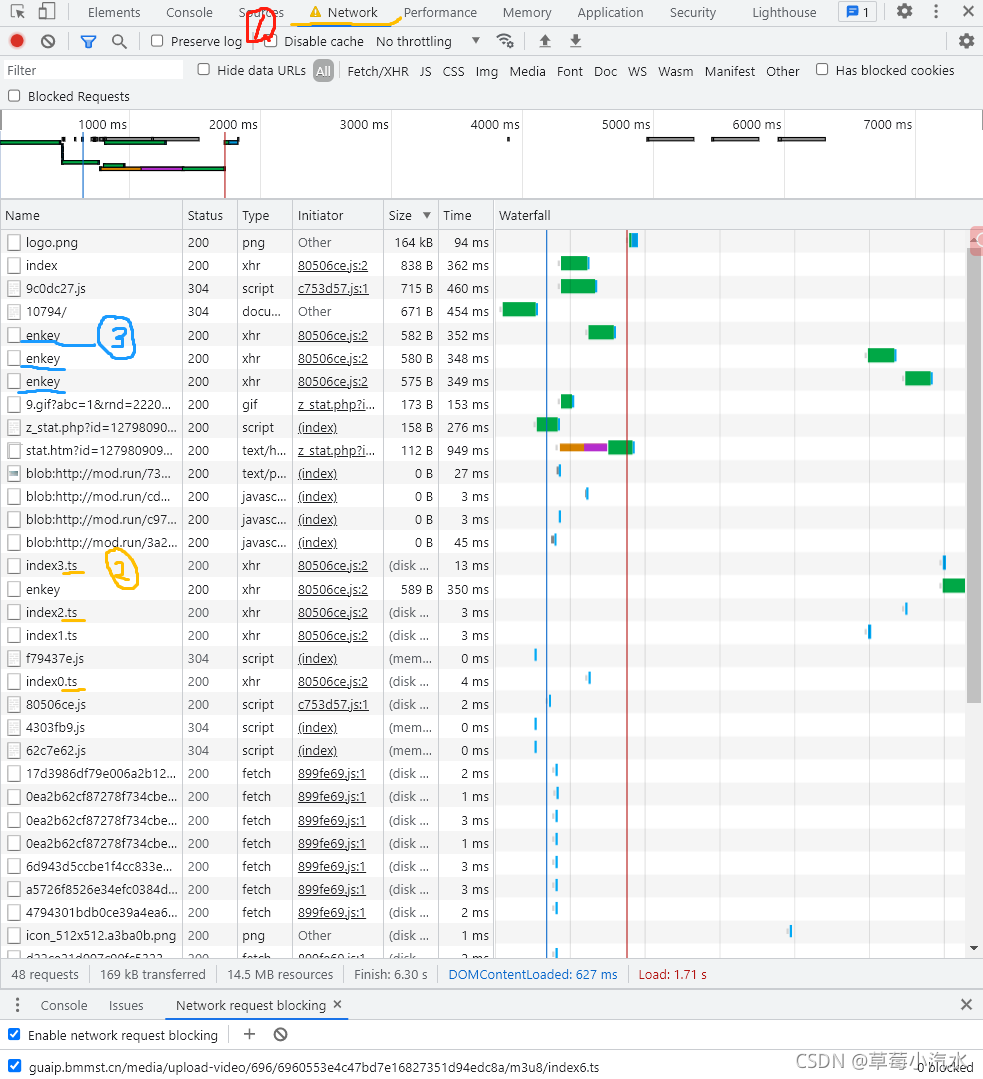Open the Lighthouse tab
The width and height of the screenshot is (983, 1079).
click(x=784, y=12)
